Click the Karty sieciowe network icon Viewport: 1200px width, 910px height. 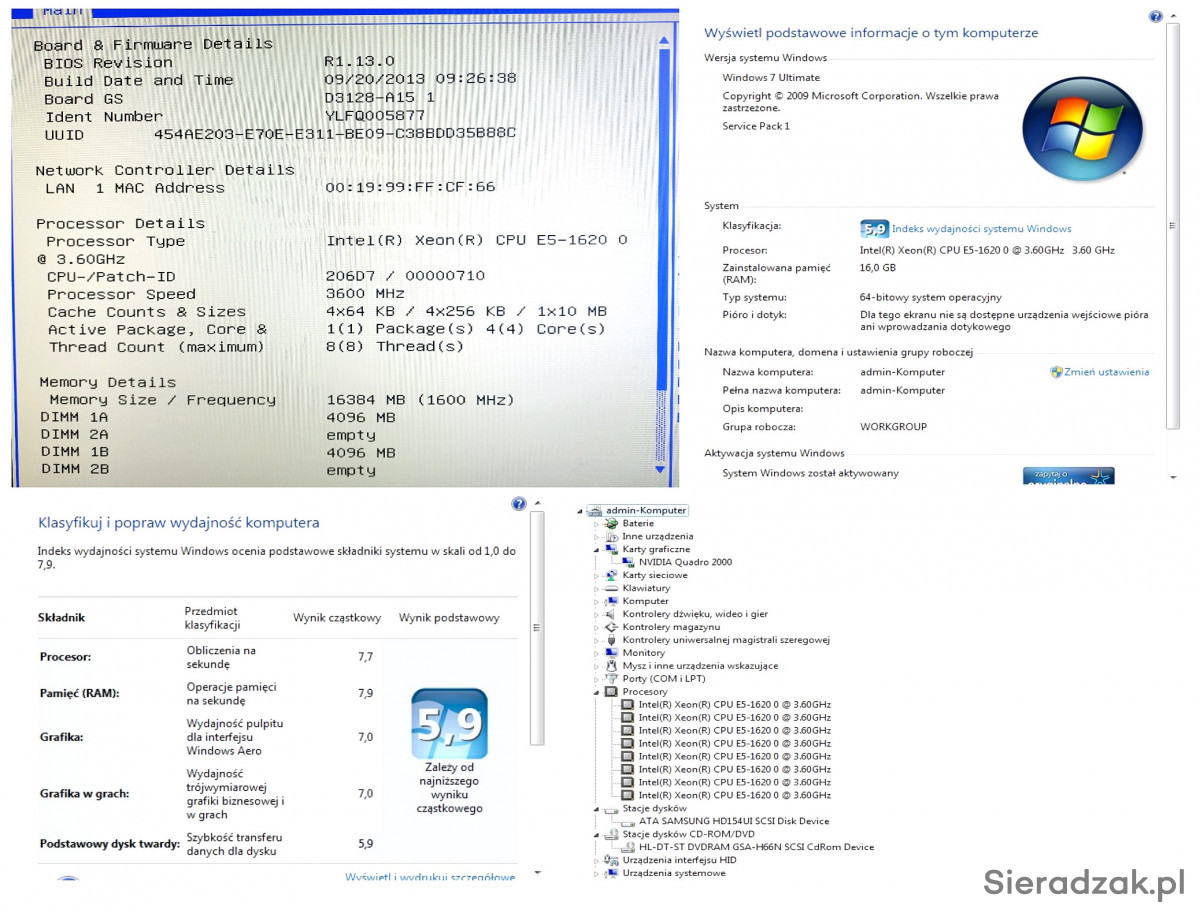coord(611,575)
